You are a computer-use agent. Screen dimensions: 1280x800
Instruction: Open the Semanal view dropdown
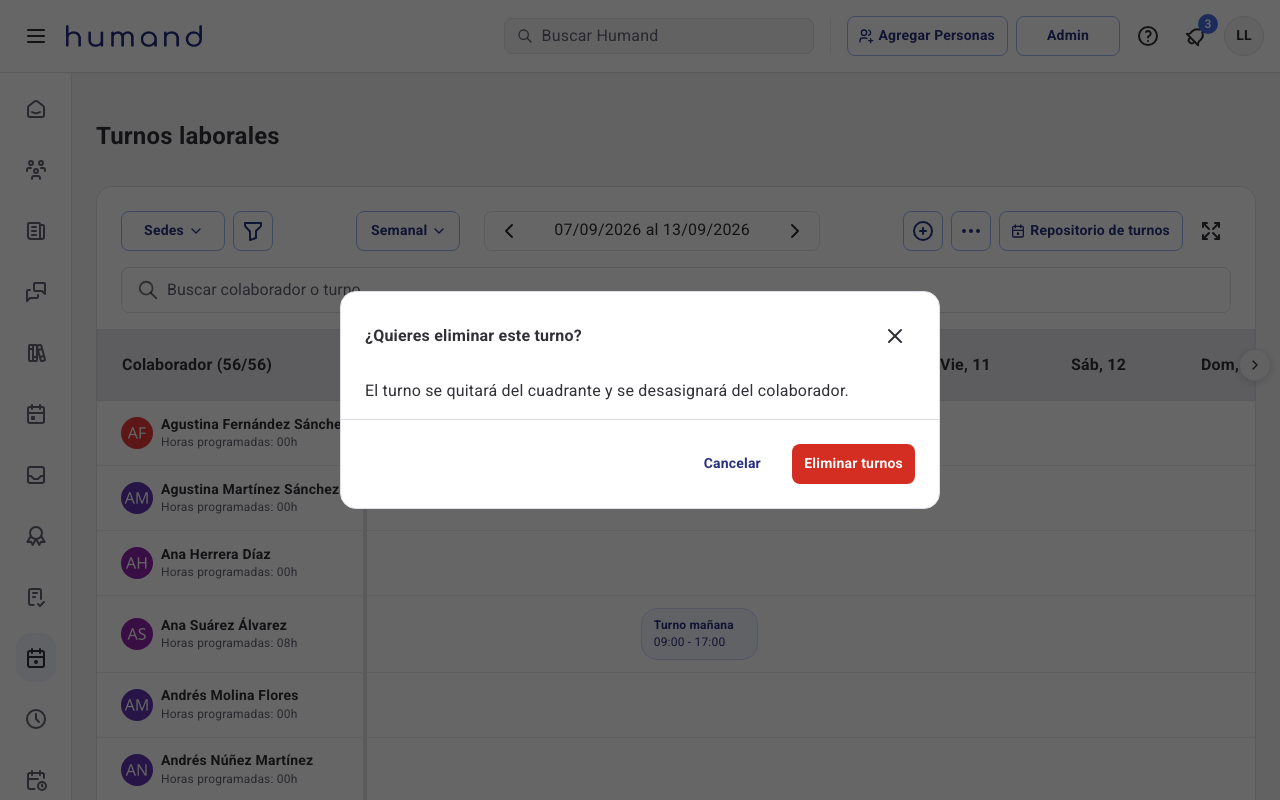click(x=408, y=231)
